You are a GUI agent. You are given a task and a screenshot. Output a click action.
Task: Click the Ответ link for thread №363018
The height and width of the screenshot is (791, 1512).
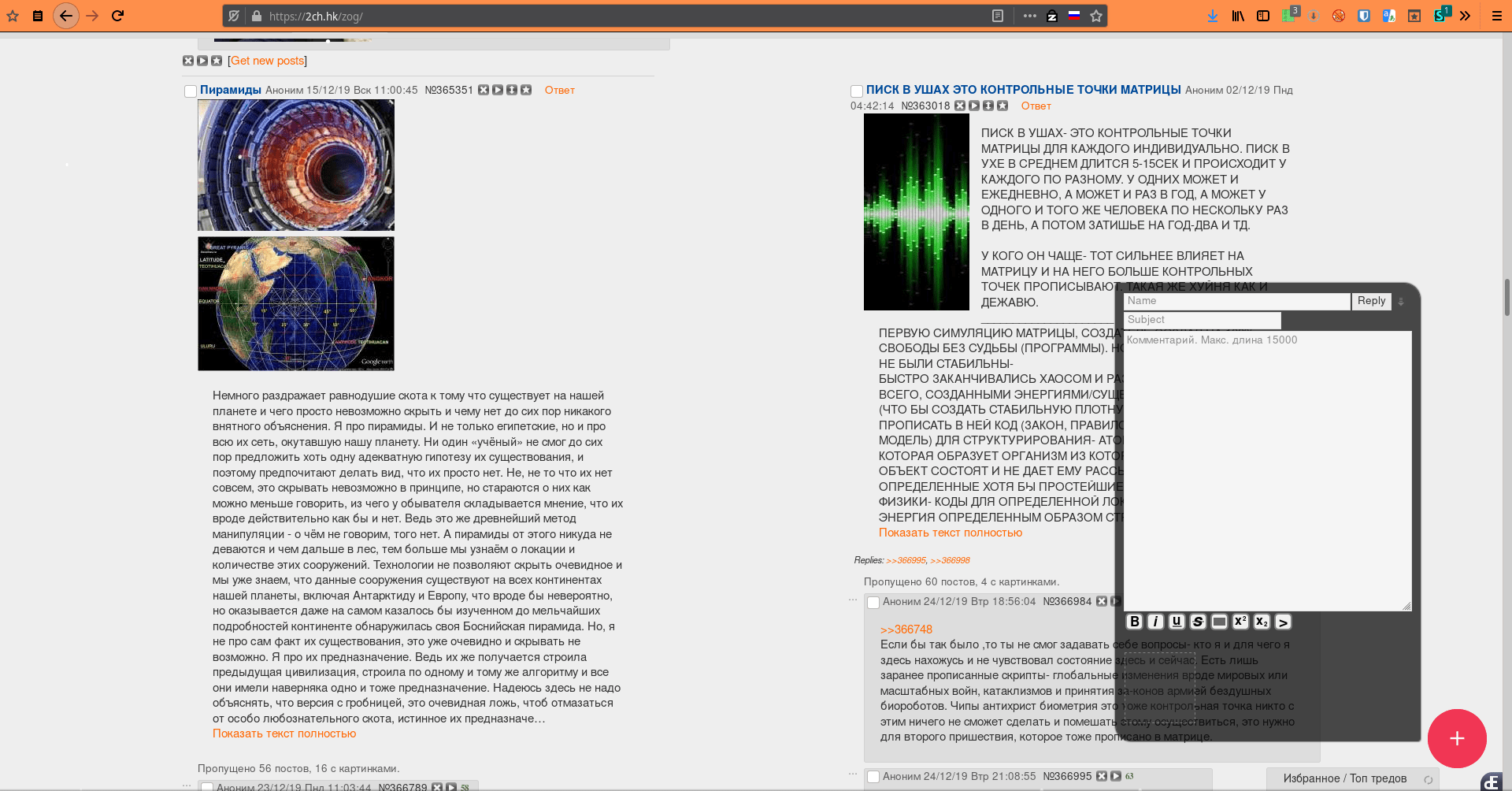click(1036, 106)
